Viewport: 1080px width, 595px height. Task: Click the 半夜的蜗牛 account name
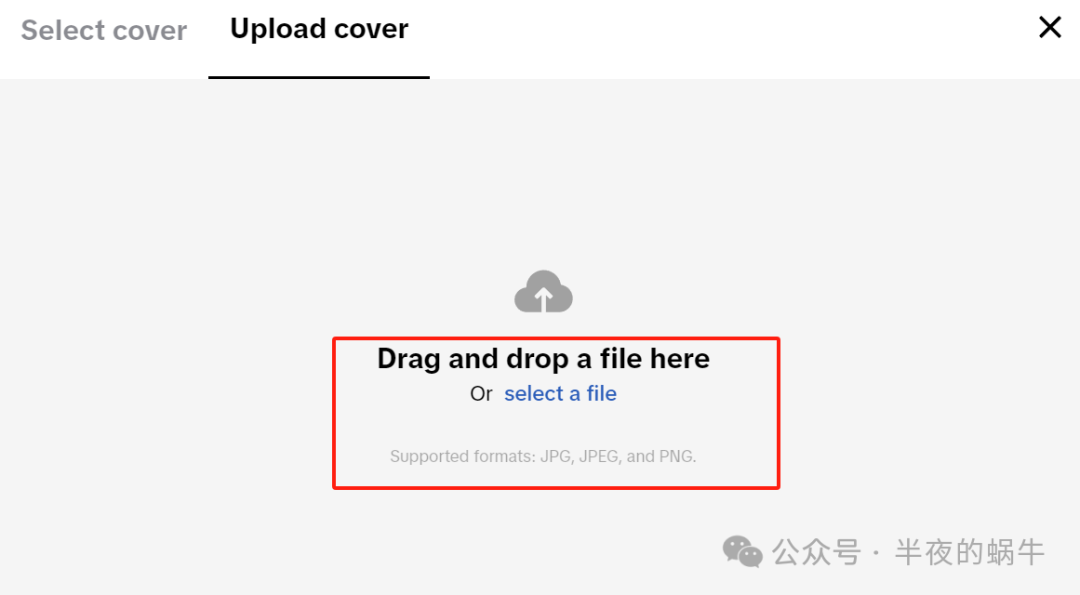[x=969, y=552]
